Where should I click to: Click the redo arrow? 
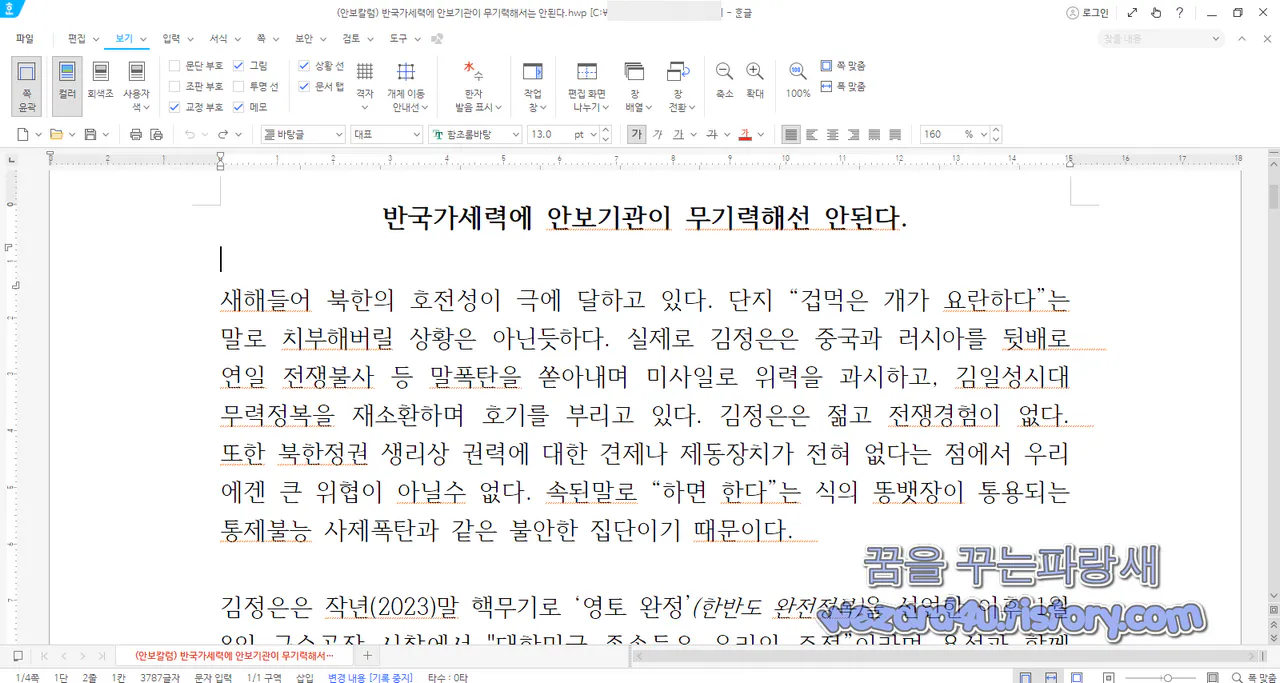[x=223, y=134]
